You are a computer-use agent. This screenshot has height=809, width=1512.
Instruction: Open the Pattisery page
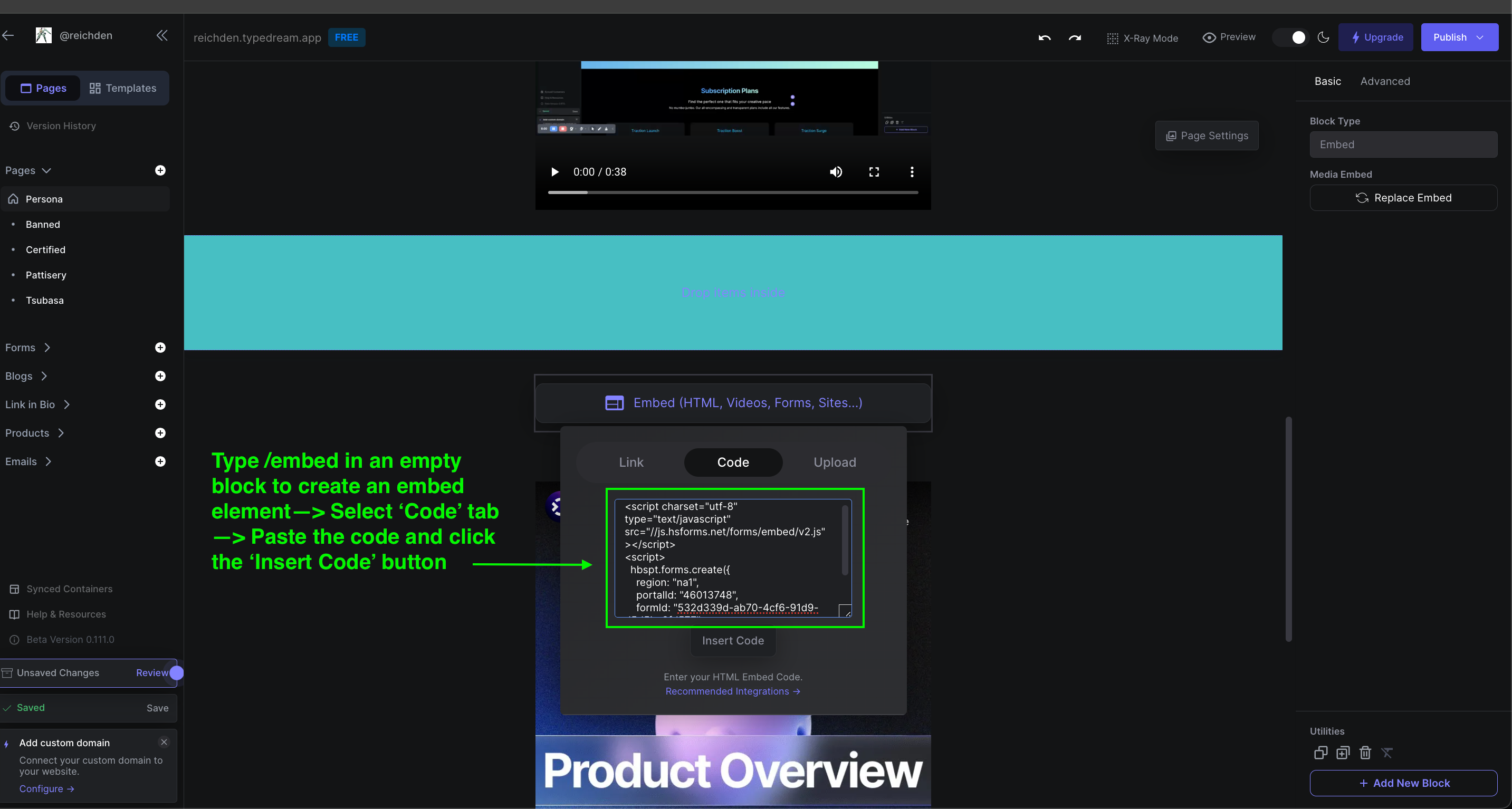[x=46, y=275]
